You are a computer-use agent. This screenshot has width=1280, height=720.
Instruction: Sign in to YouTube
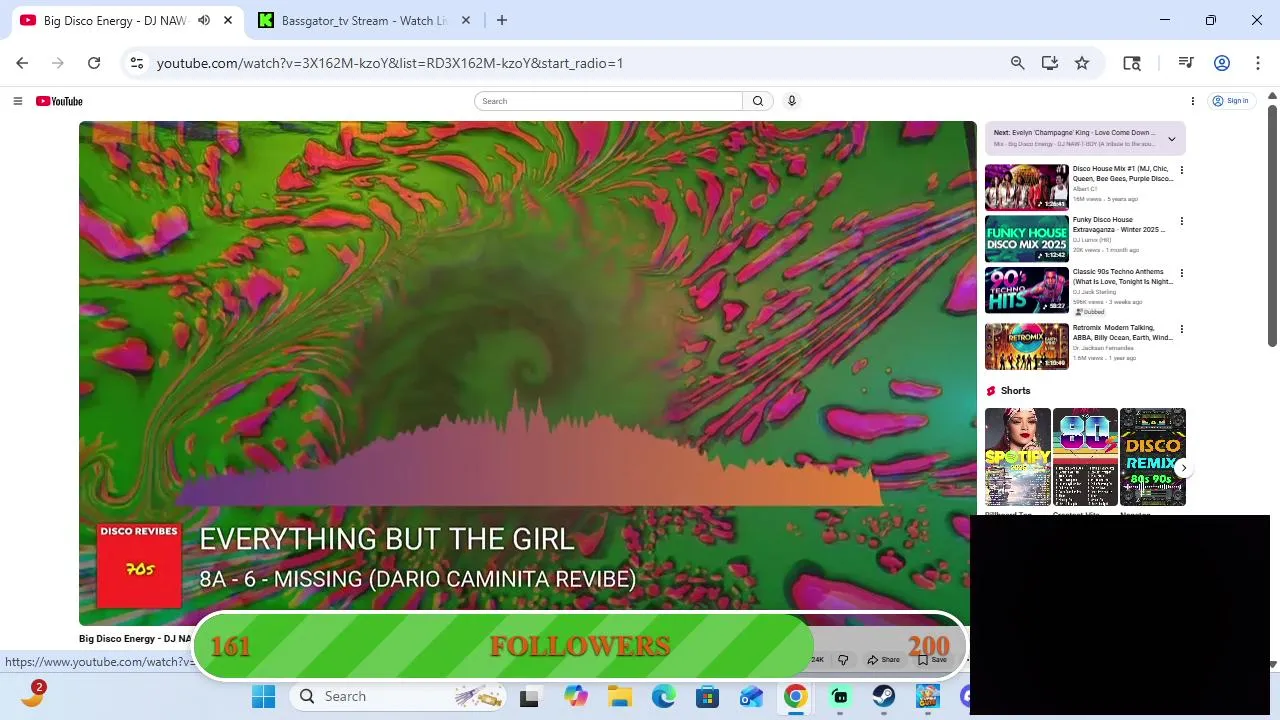1230,101
